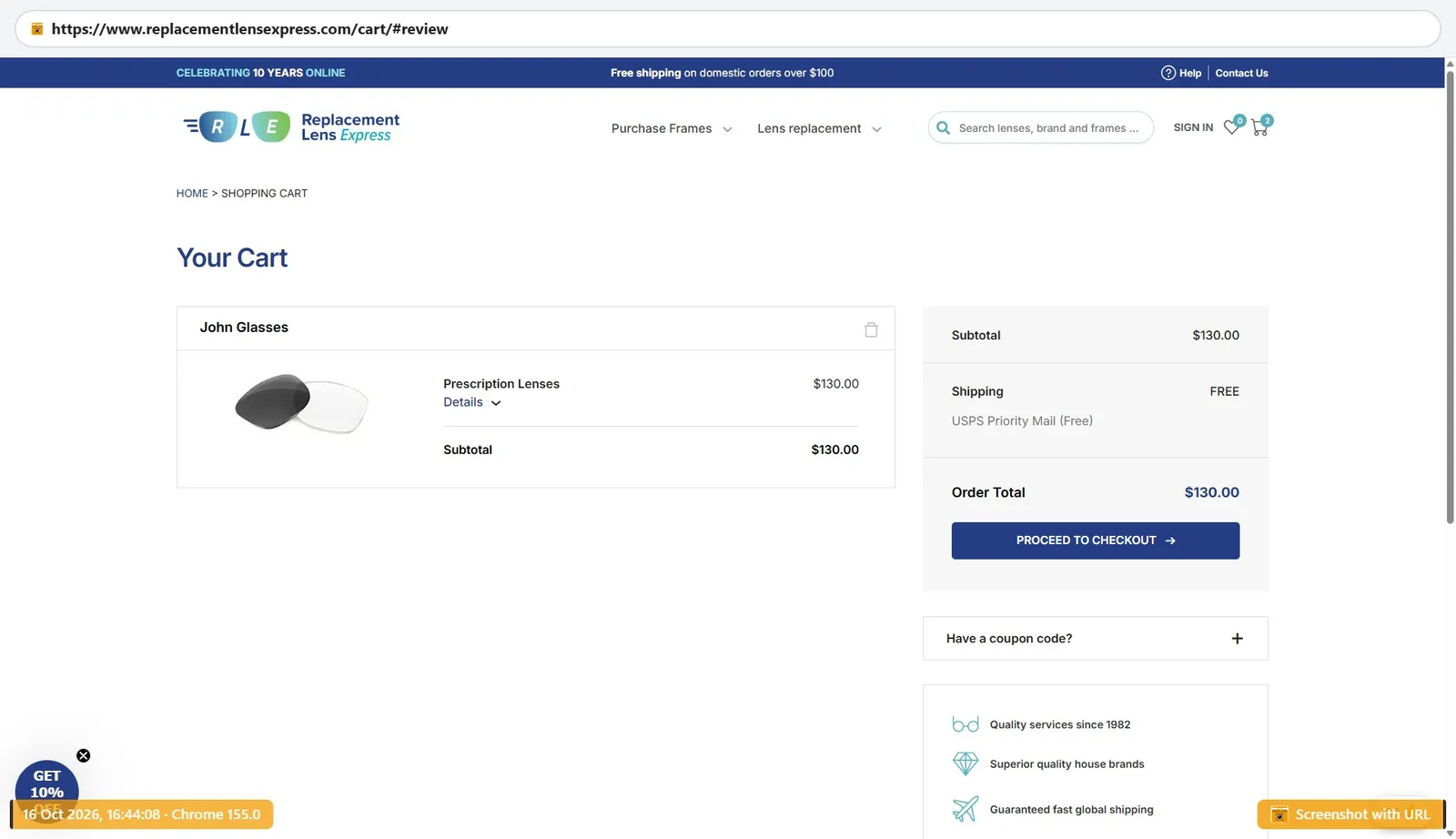Expand Prescription Lenses Details
Screen dimensions: 1456x839
[472, 402]
